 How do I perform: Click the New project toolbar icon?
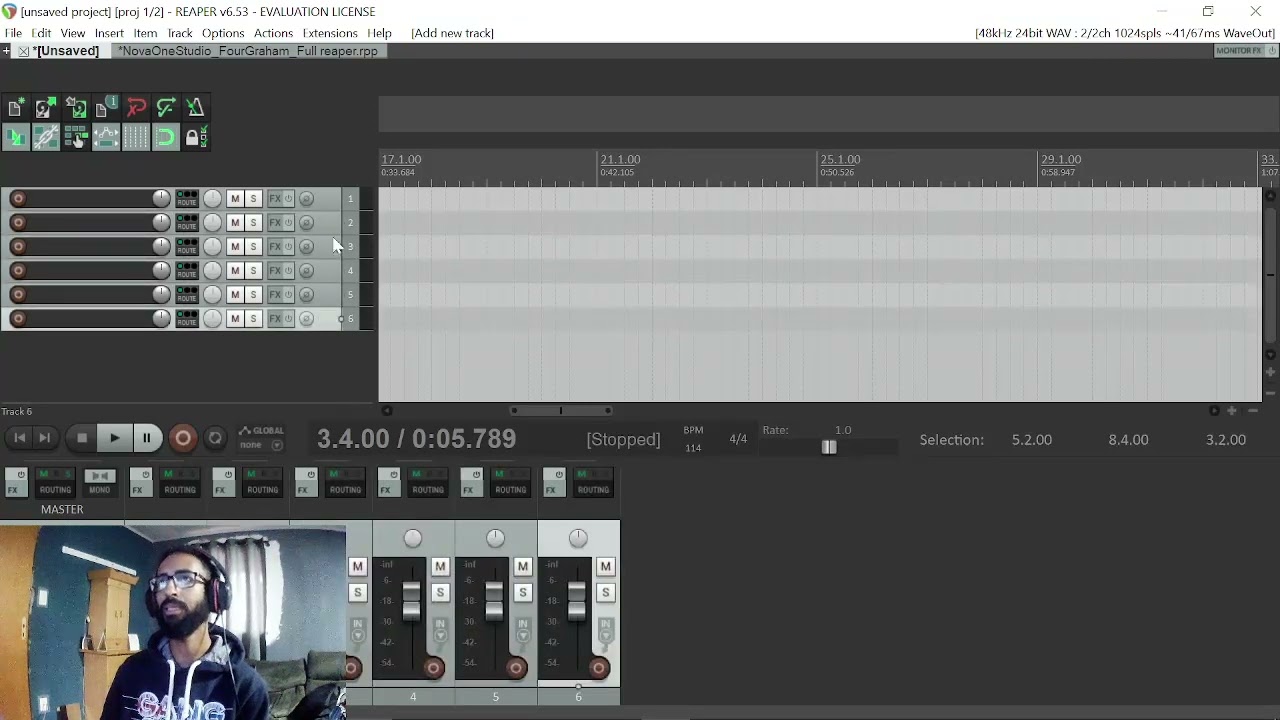coord(16,108)
